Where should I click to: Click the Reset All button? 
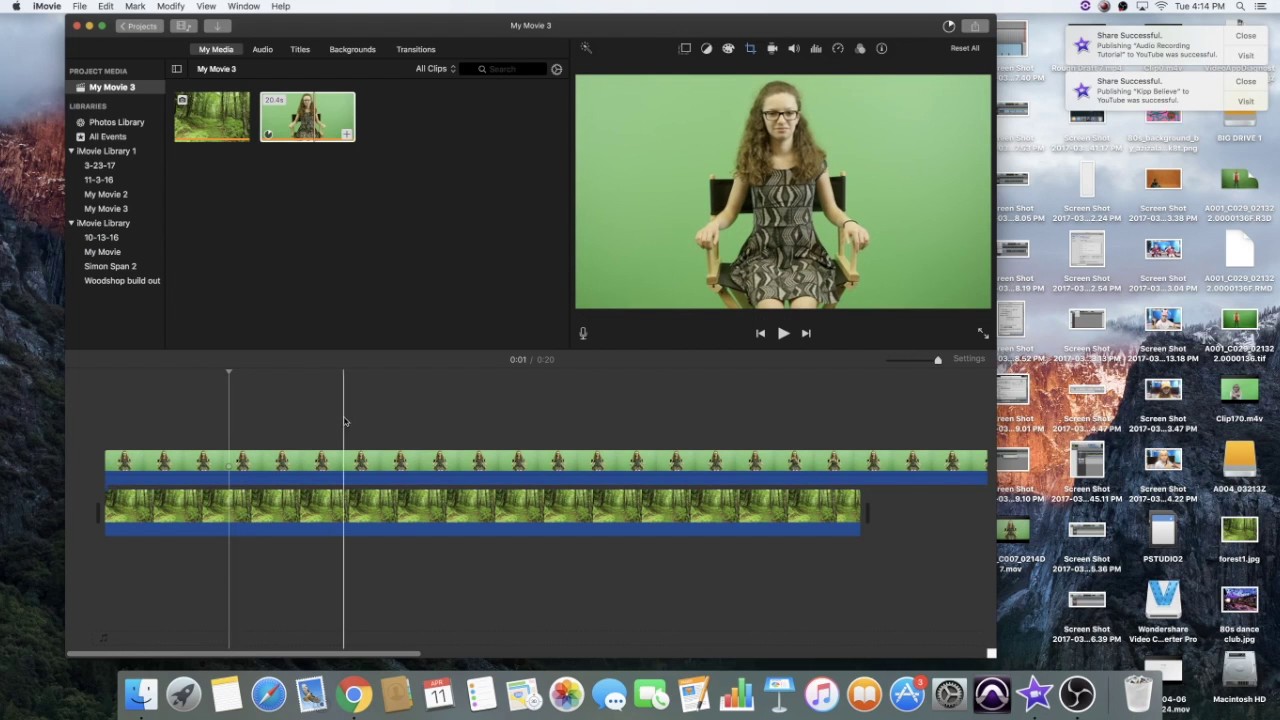point(965,48)
